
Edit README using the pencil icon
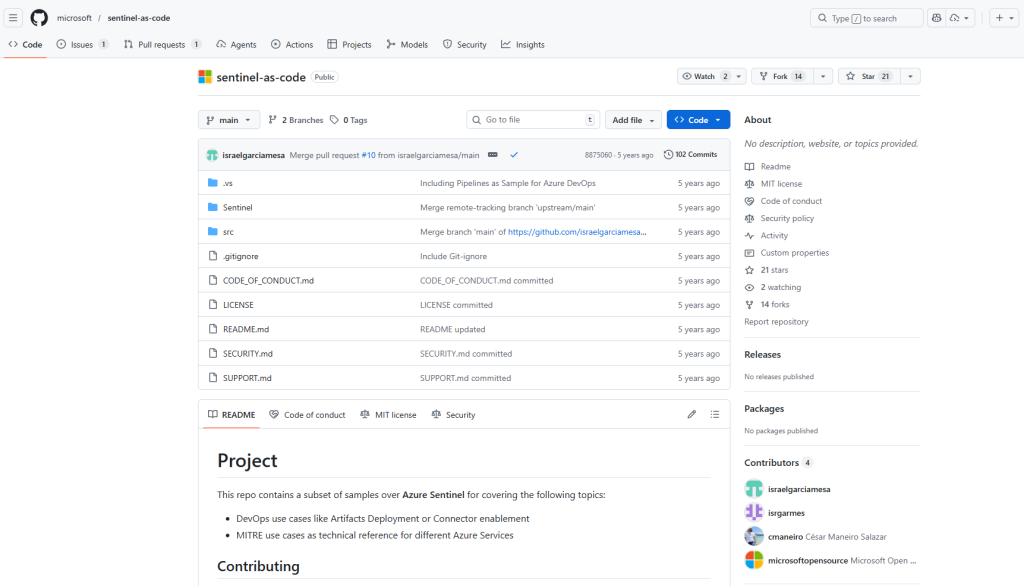coord(691,414)
